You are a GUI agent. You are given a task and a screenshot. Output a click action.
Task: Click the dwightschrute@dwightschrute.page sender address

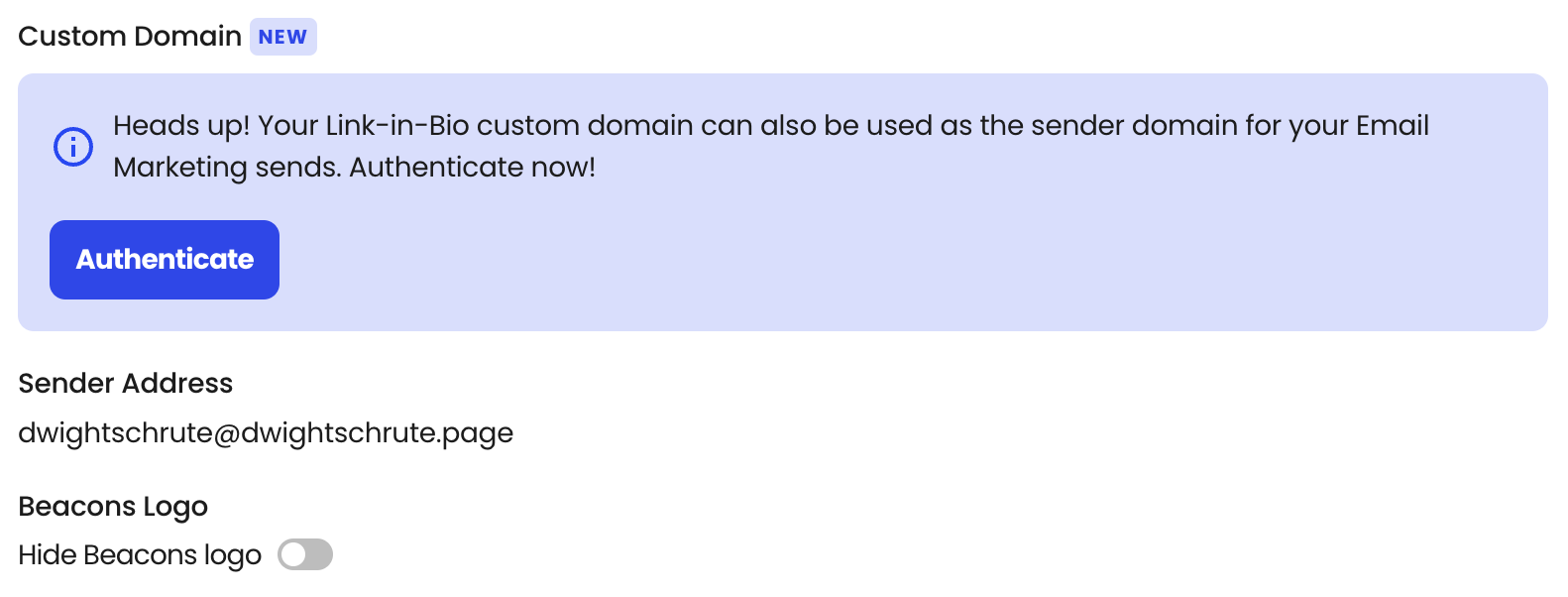point(266,432)
